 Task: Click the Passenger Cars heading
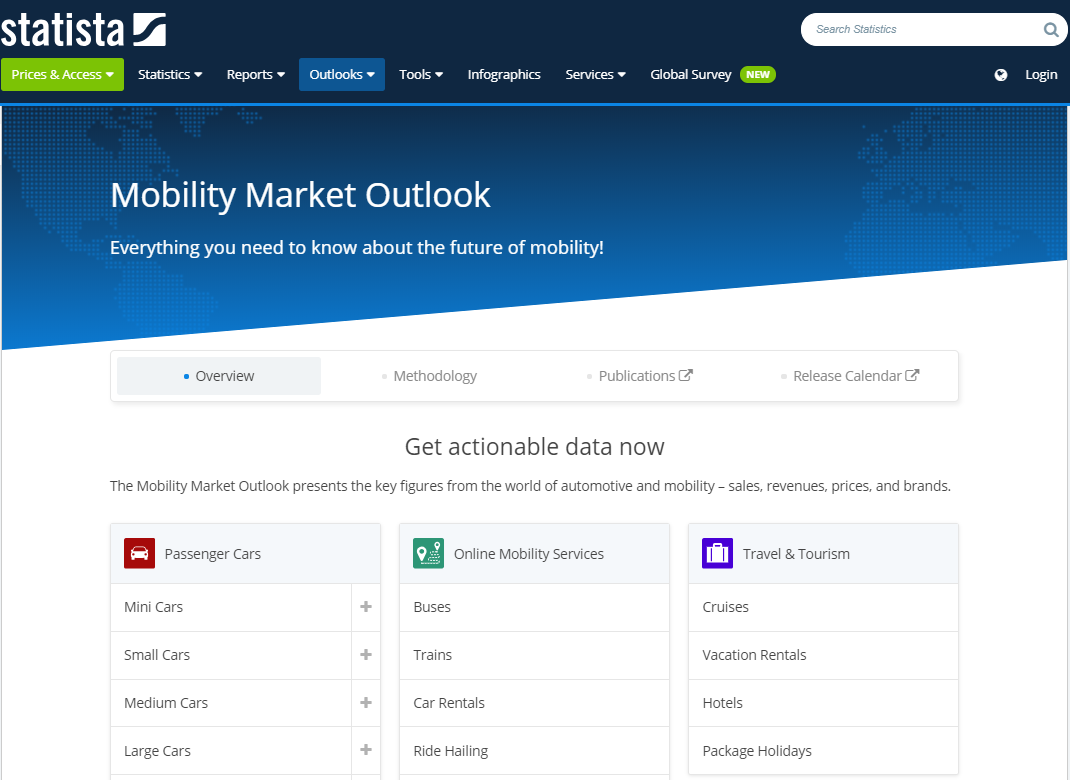pos(212,554)
